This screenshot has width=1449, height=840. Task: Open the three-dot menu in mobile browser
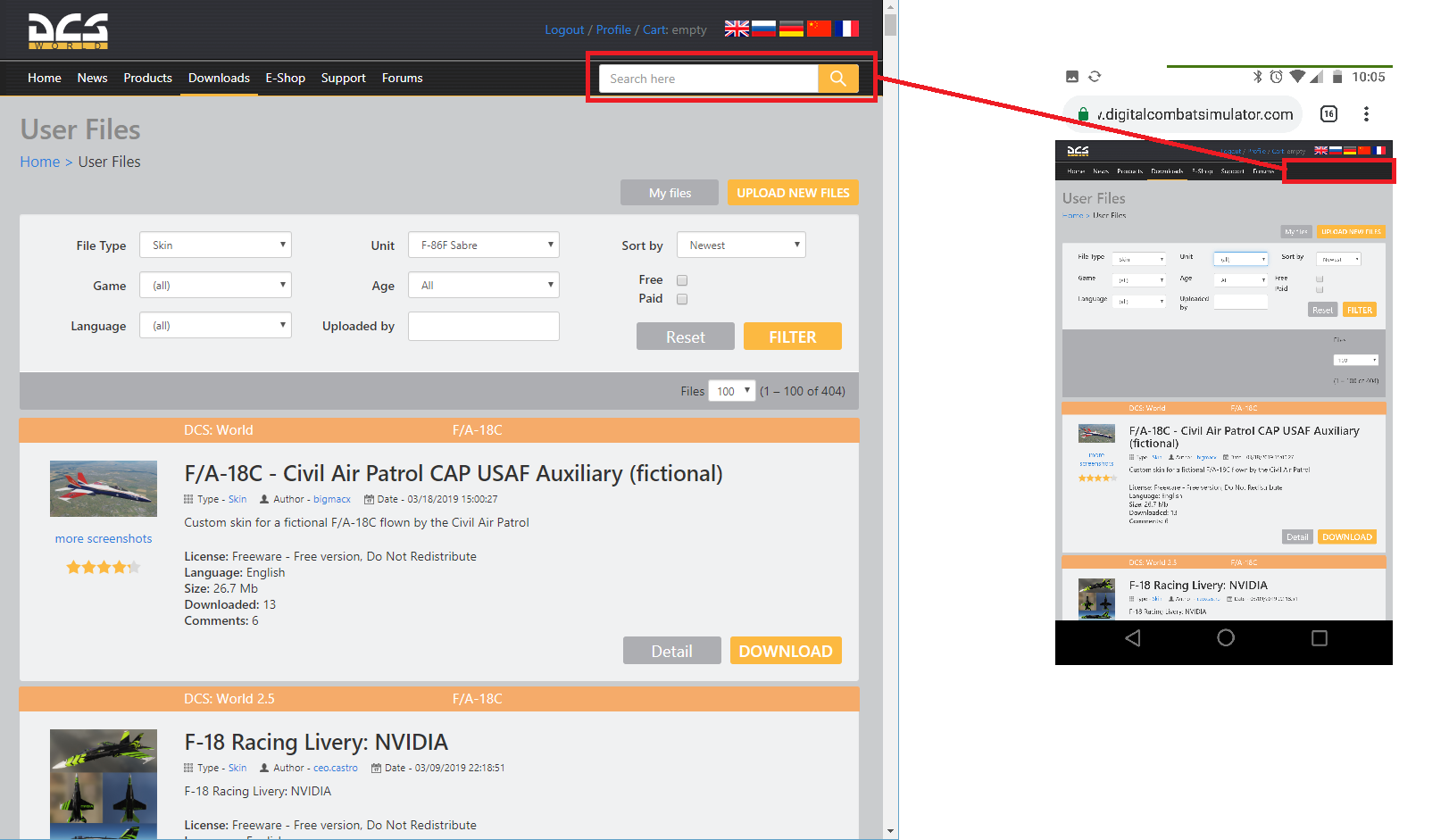coord(1366,113)
